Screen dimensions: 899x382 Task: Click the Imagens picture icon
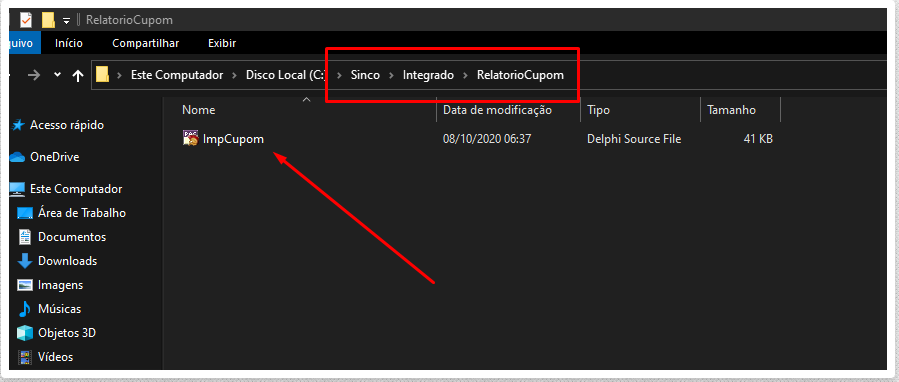click(25, 285)
